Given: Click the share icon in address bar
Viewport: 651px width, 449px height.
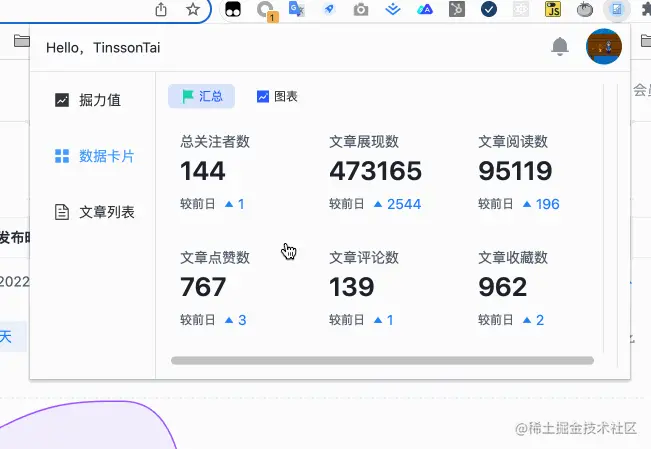Looking at the screenshot, I should (x=161, y=9).
